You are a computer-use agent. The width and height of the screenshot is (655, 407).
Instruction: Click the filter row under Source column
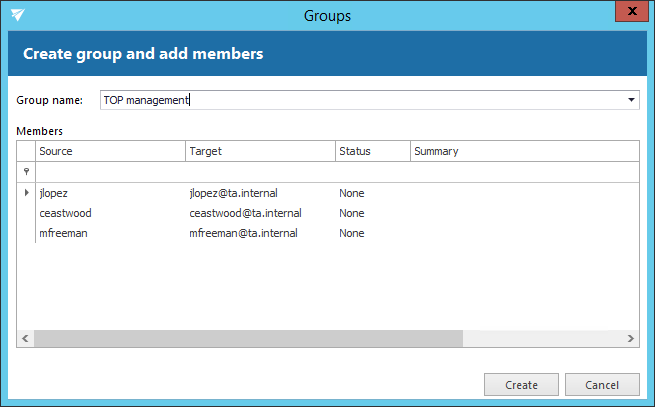point(110,172)
